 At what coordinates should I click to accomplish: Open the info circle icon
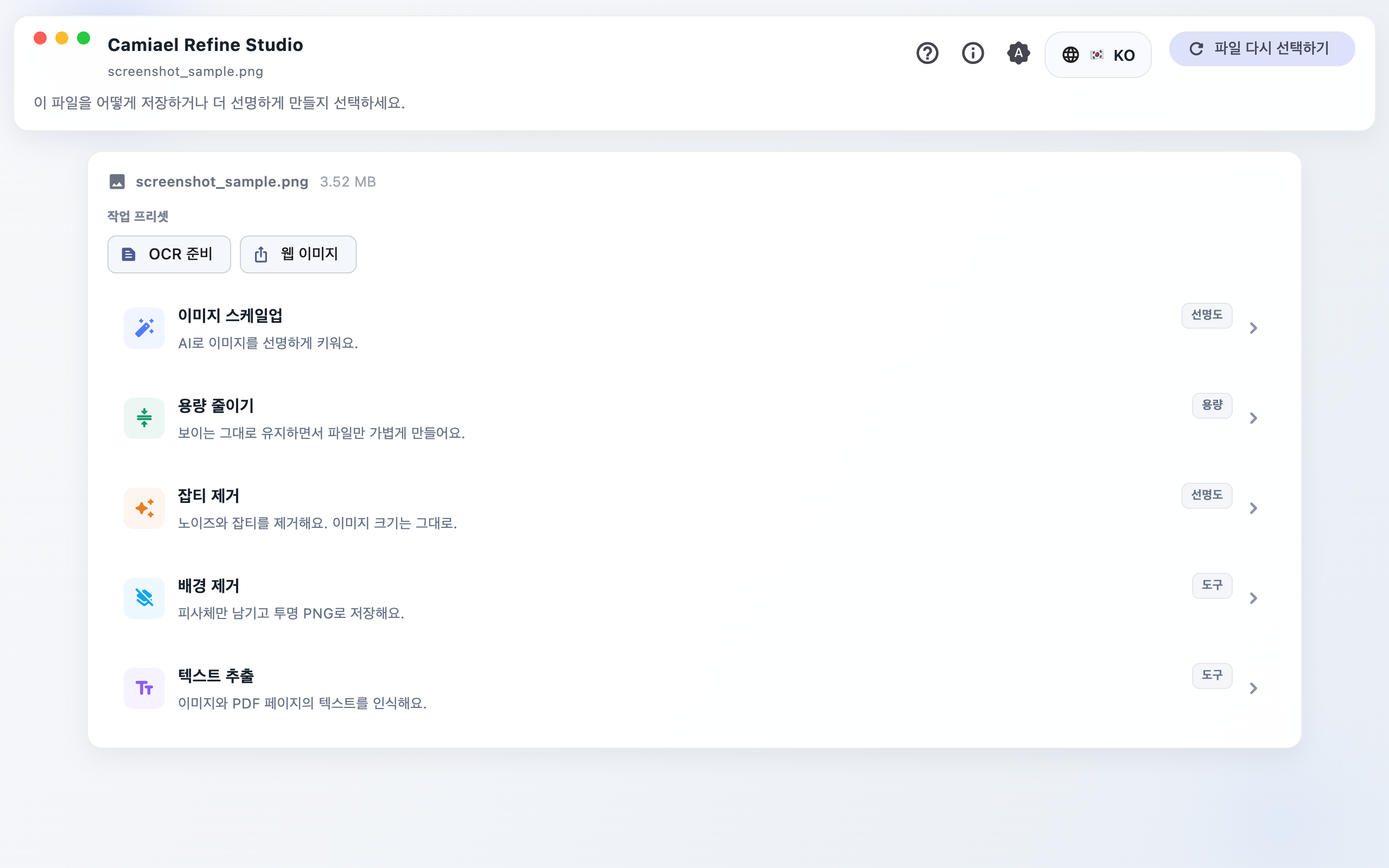click(x=973, y=53)
